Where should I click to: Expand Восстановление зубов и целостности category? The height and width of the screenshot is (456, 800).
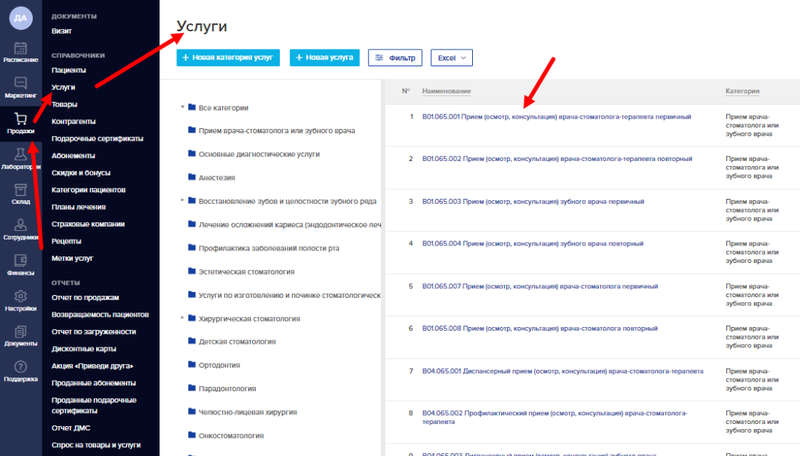tap(183, 201)
